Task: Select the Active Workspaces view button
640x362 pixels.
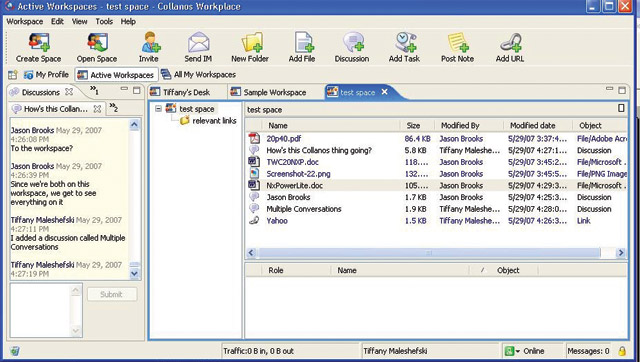Action: [x=116, y=75]
